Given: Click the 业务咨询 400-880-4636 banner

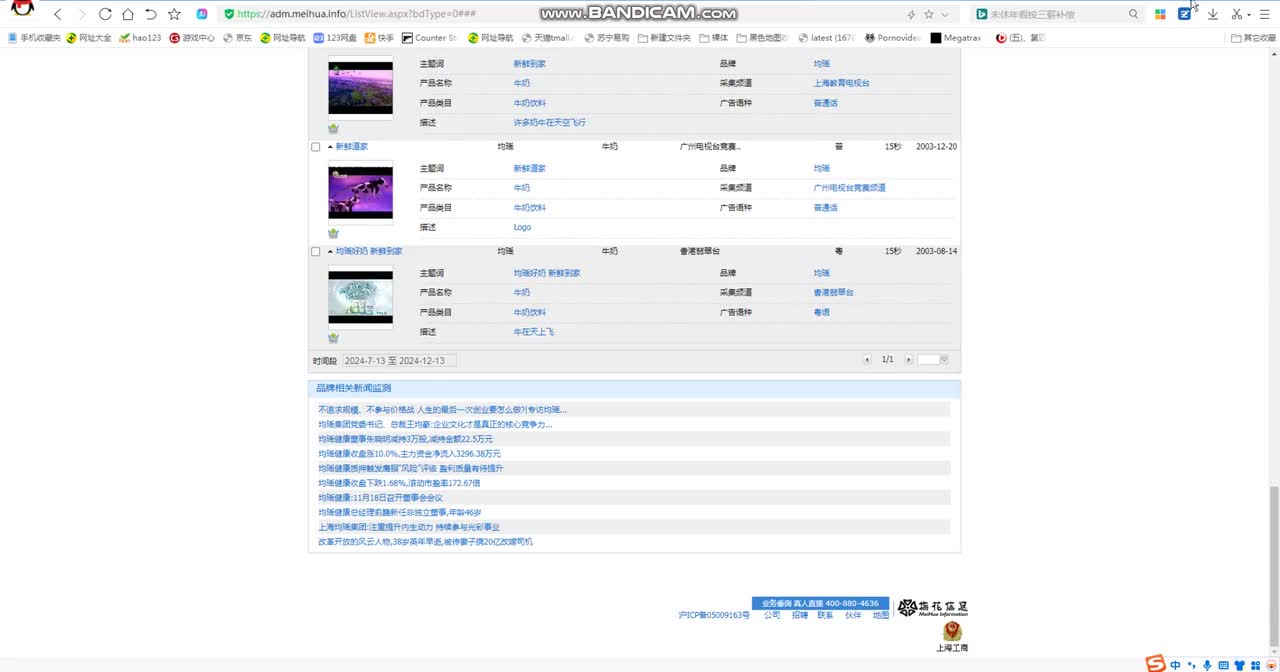Looking at the screenshot, I should coord(820,604).
